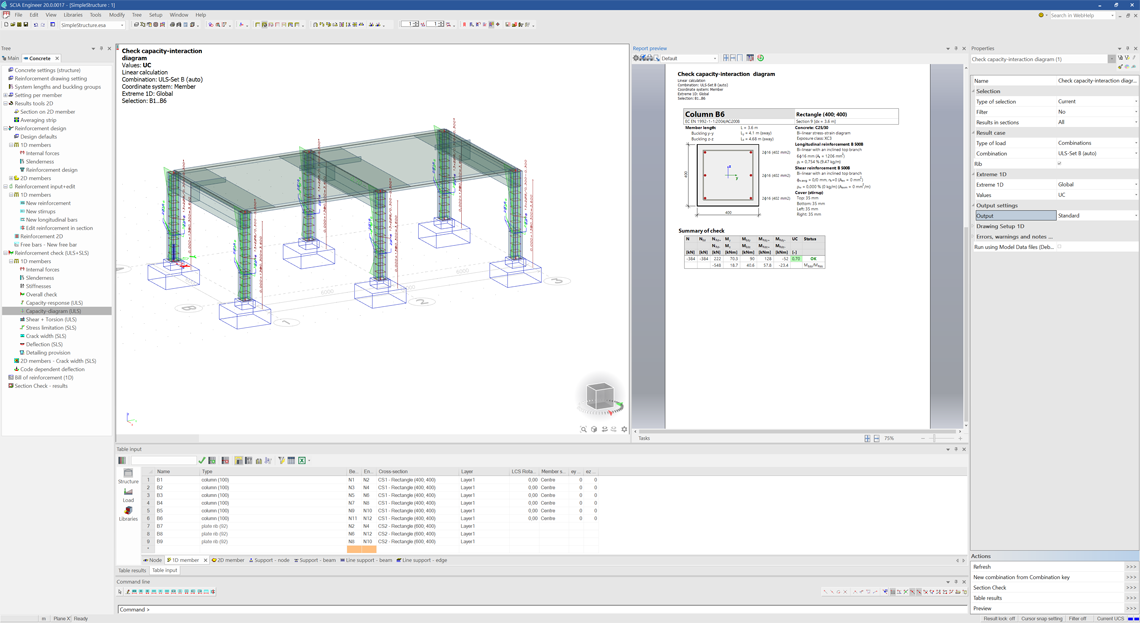1140x623 pixels.
Task: Expand the Drawing Setup 1D section
Action: (x=1000, y=226)
